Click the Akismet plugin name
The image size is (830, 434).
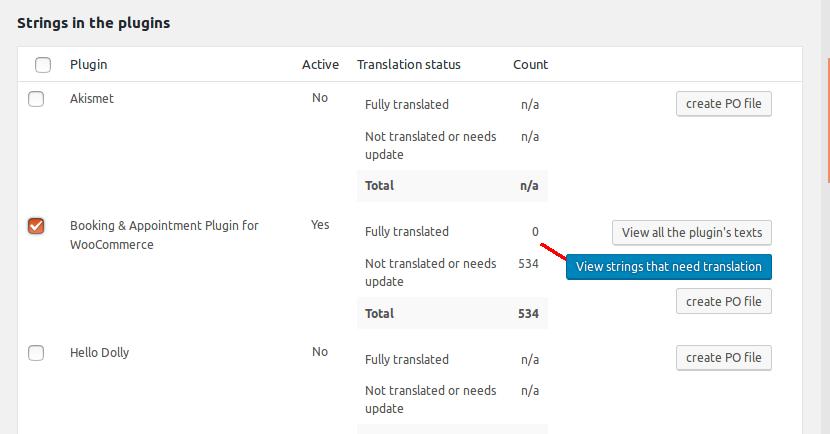coord(92,99)
